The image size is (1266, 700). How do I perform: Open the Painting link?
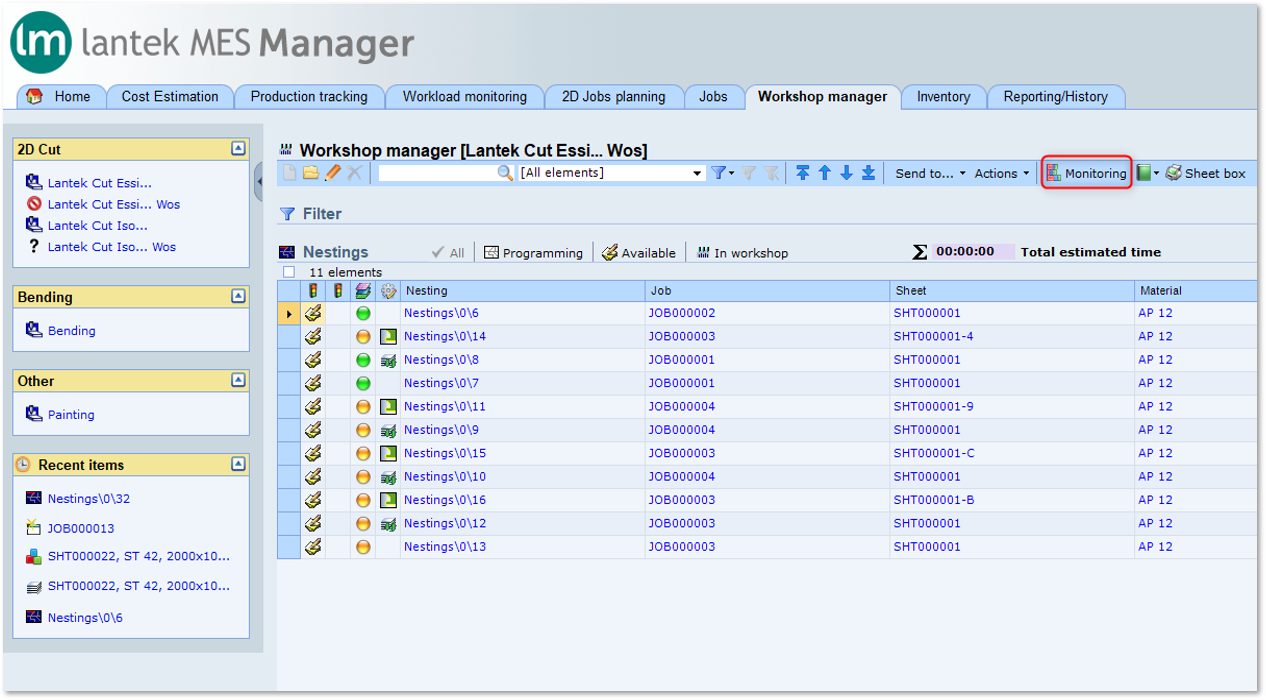tap(71, 415)
